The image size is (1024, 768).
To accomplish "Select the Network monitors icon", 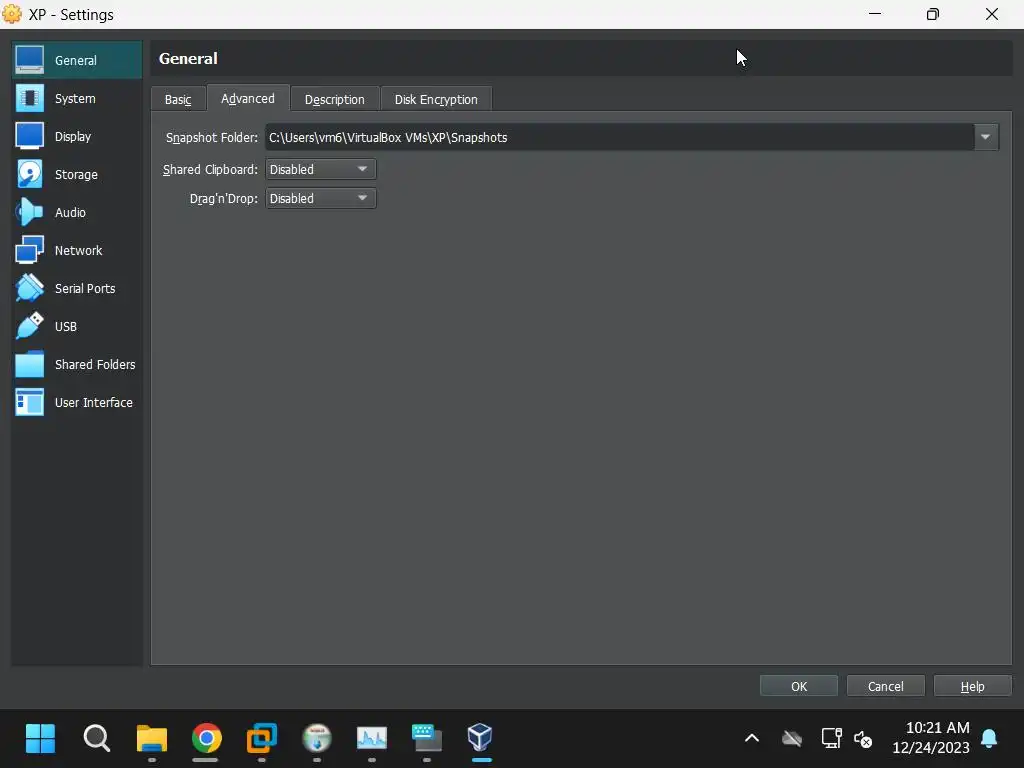I will point(29,250).
